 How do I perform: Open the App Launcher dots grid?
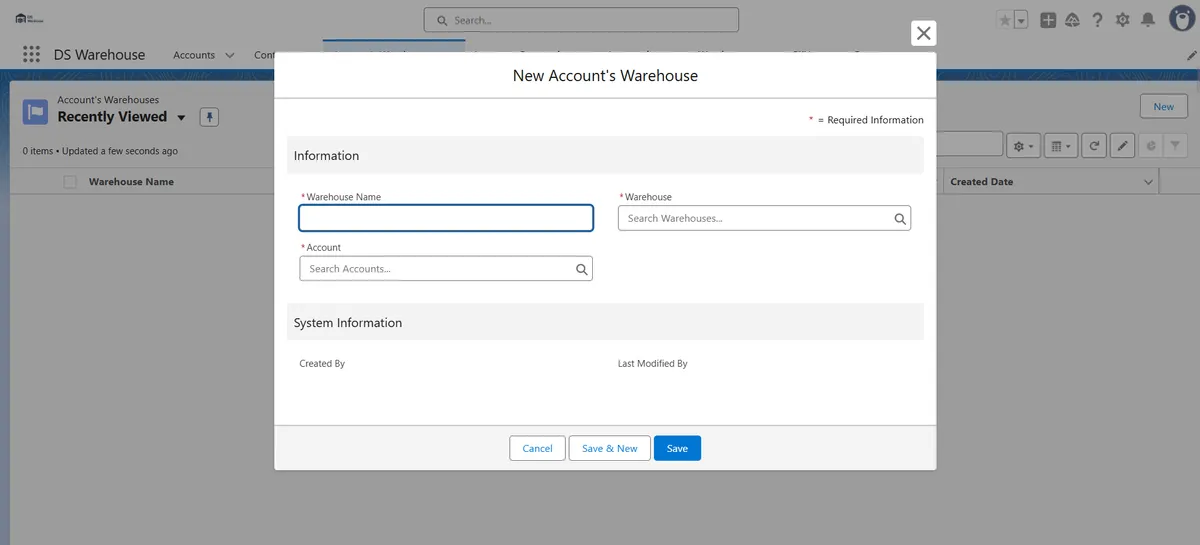click(31, 55)
